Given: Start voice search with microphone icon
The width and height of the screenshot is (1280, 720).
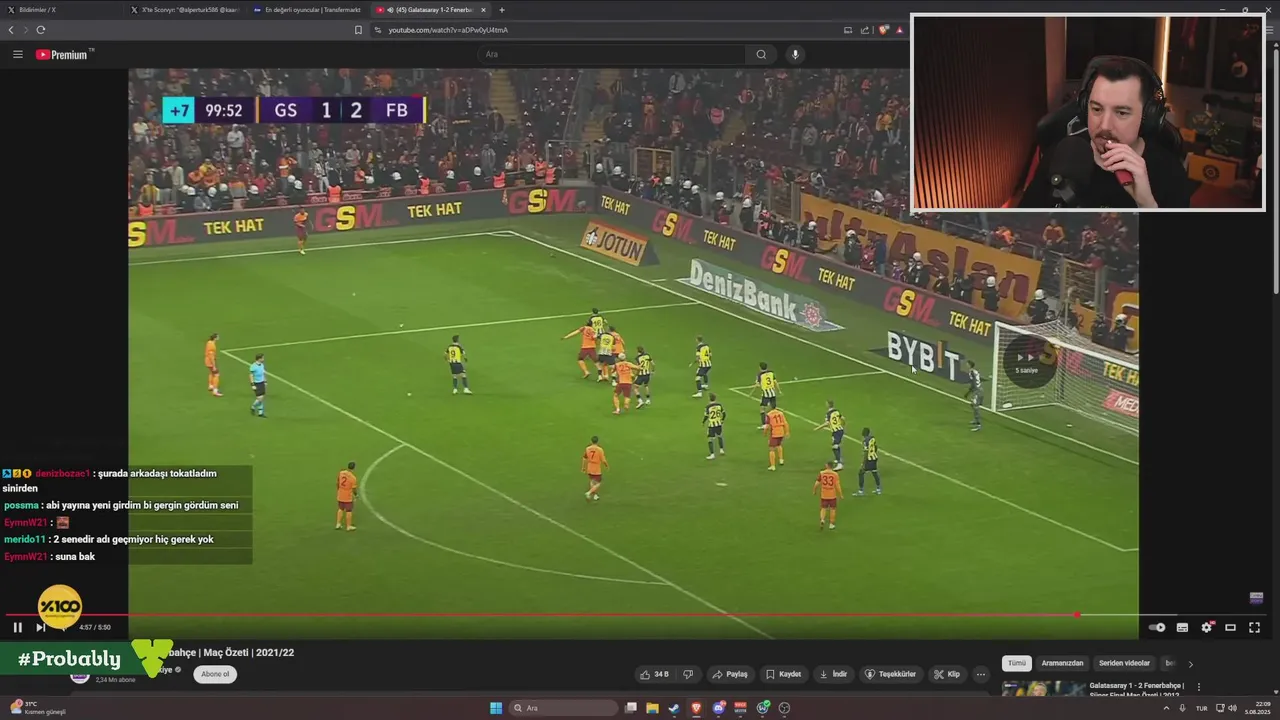Looking at the screenshot, I should [795, 54].
